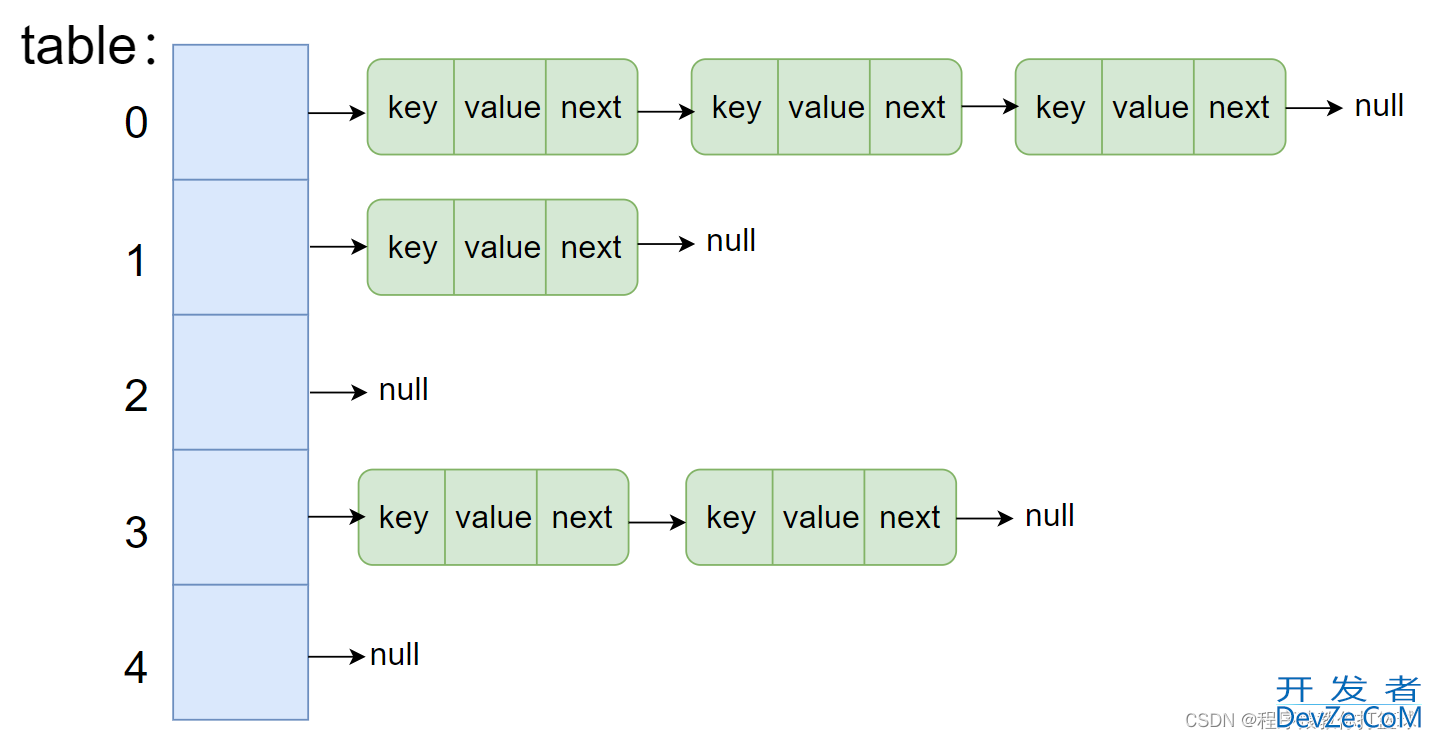Select the key cell of the first node in row 0
The image size is (1432, 739).
click(x=411, y=107)
